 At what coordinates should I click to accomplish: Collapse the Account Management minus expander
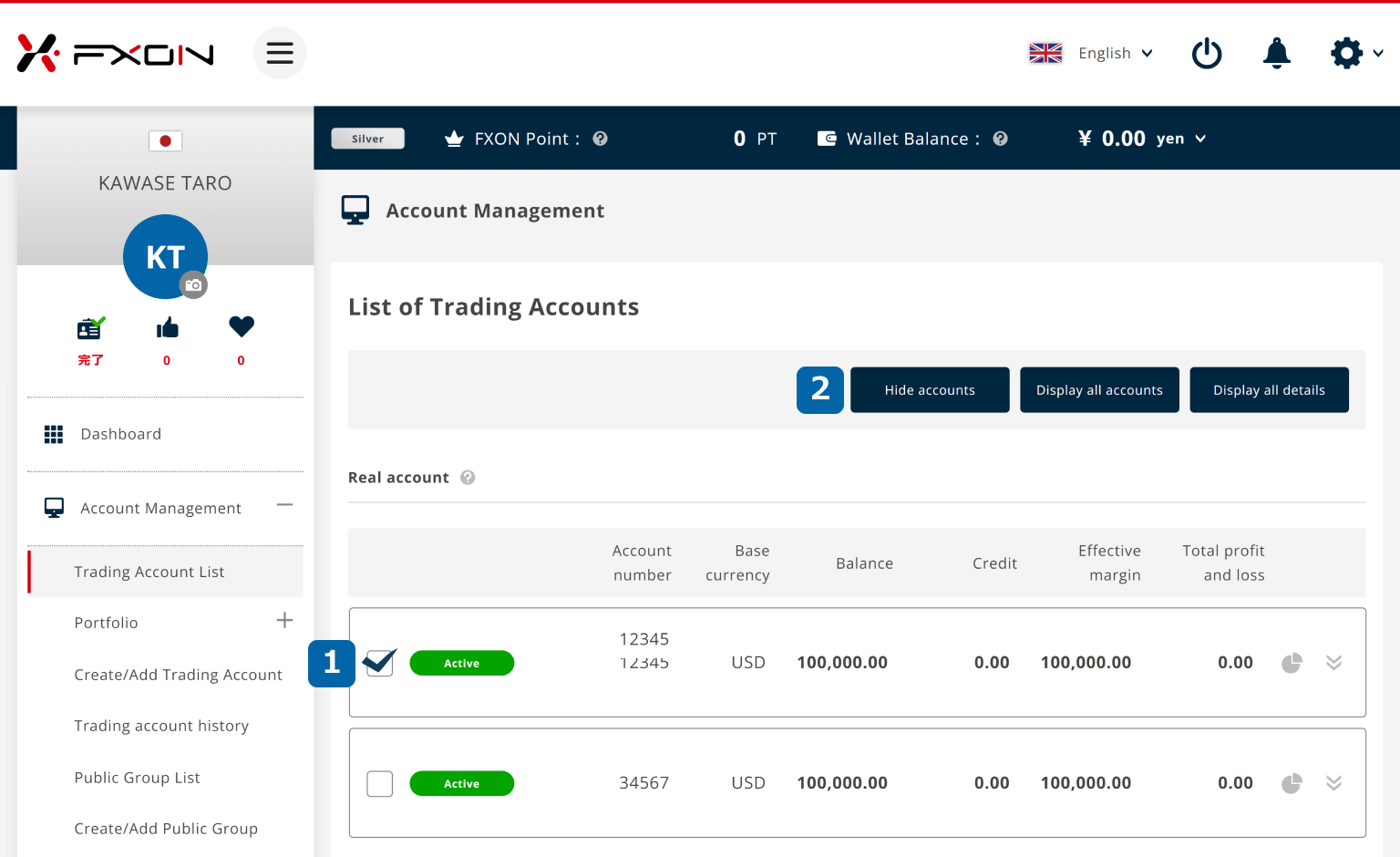(284, 505)
